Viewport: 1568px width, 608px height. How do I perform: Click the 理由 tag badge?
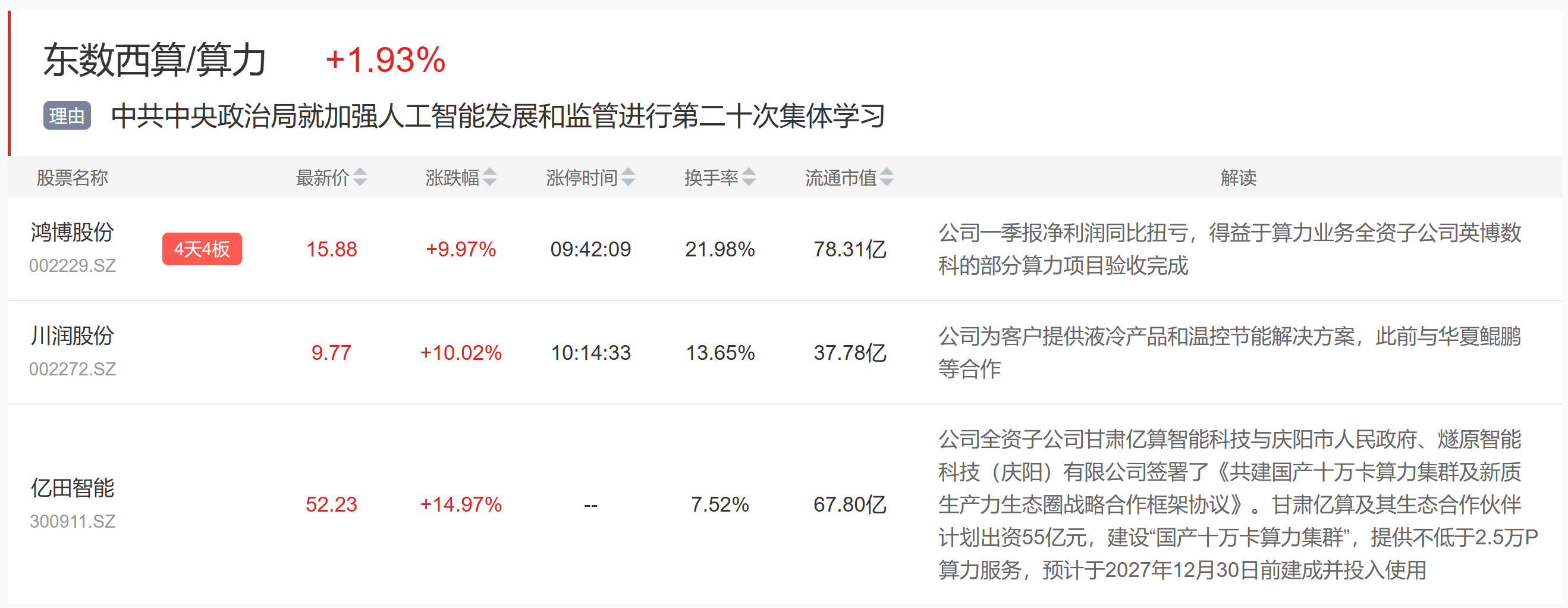click(x=67, y=116)
